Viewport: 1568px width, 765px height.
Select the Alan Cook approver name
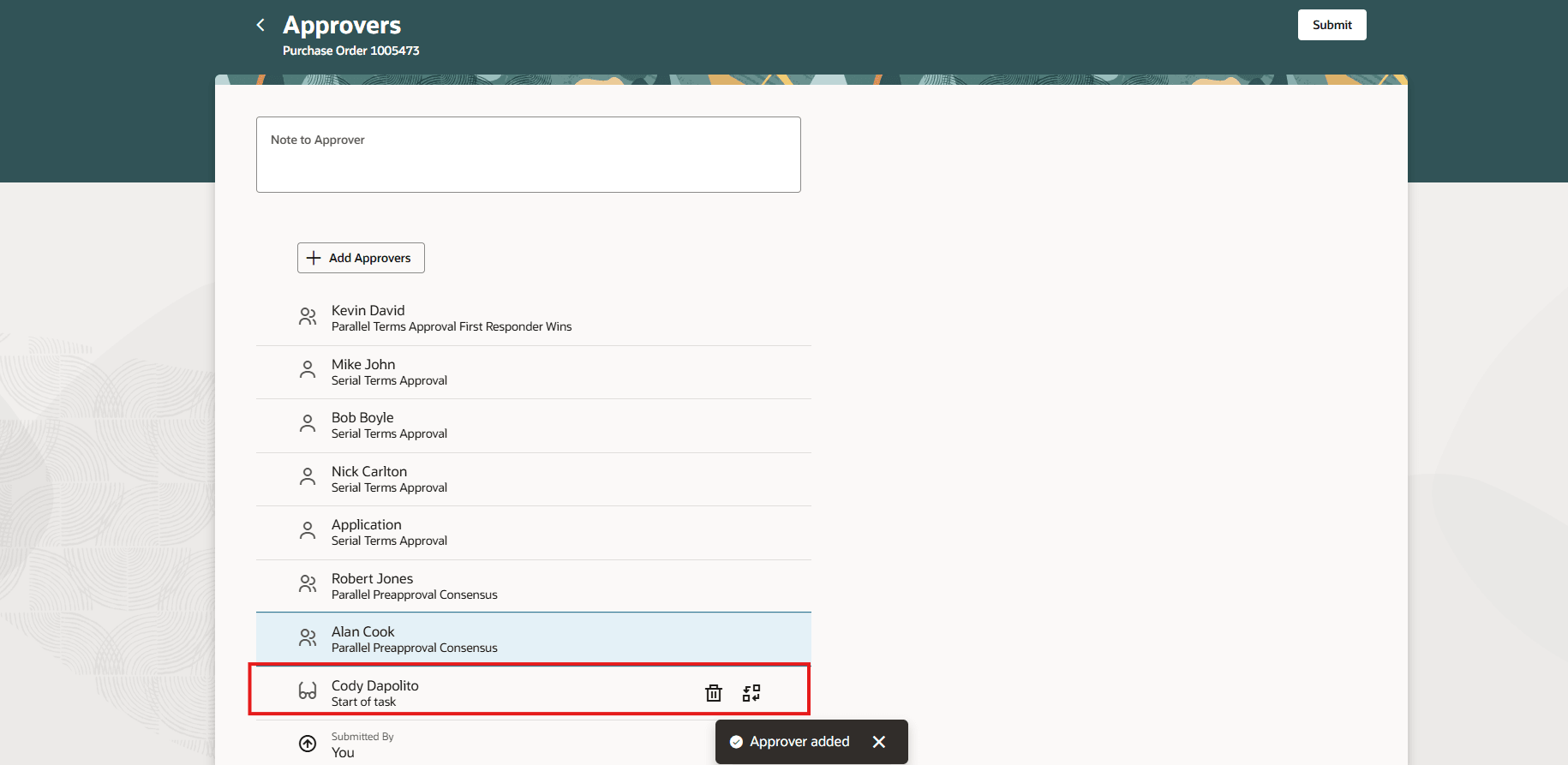(363, 631)
